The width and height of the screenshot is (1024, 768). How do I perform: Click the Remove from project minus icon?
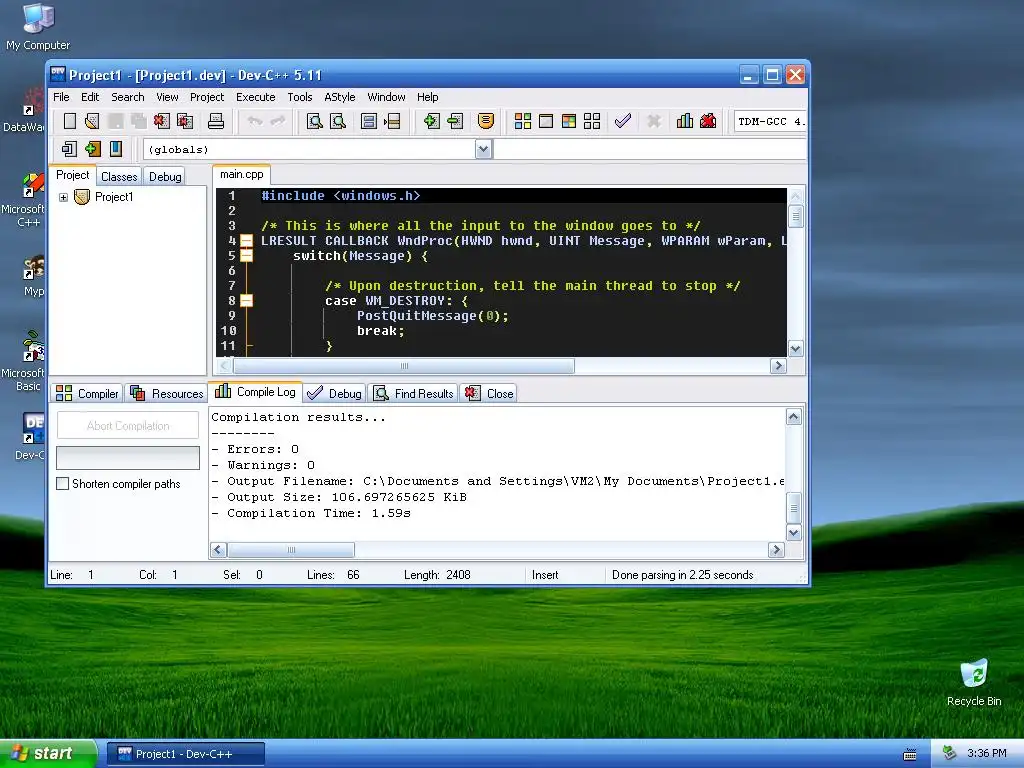click(x=455, y=121)
